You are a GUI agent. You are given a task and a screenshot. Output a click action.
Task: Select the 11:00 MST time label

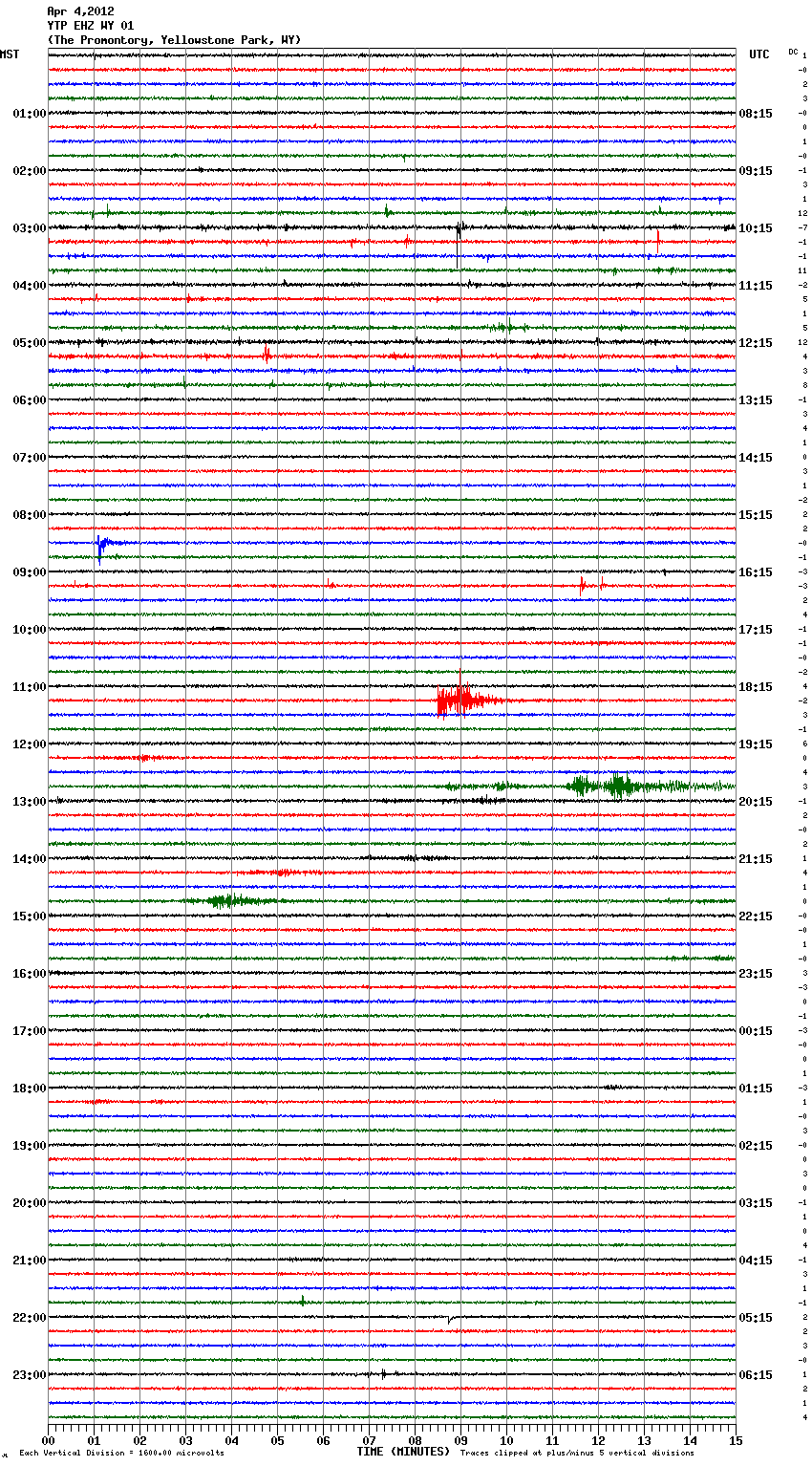(29, 687)
